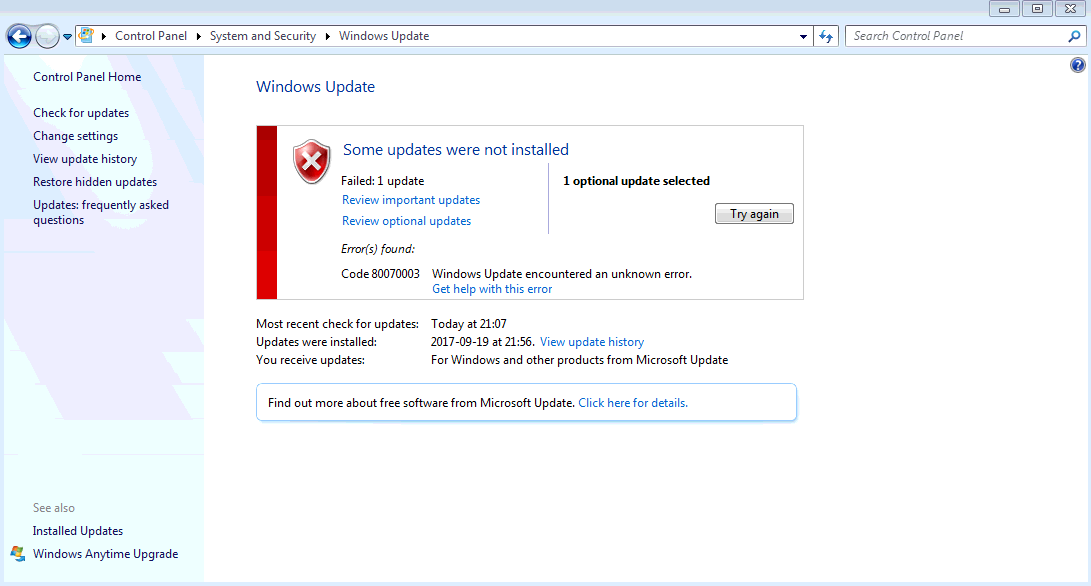Screen dimensions: 1091x586
Task: Expand the arrow before Control Panel breadcrumb
Action: 104,36
